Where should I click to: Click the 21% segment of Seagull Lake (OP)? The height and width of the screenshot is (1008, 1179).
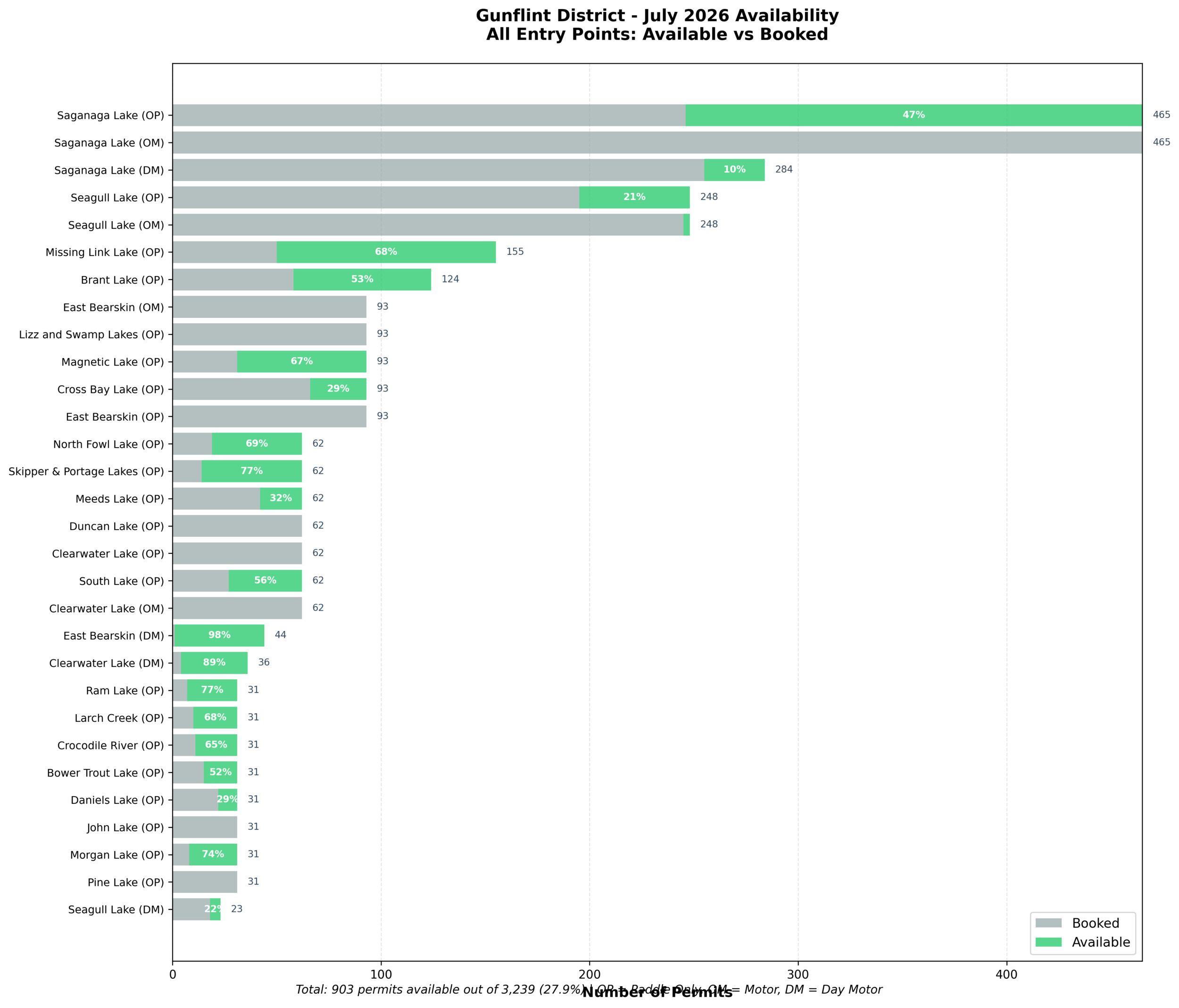[x=634, y=197]
